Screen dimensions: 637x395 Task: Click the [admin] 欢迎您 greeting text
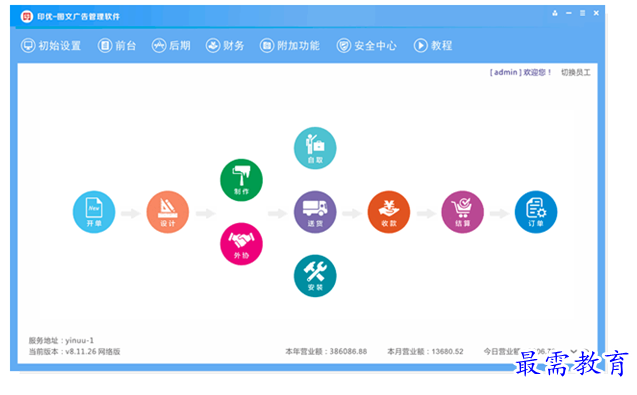(520, 72)
